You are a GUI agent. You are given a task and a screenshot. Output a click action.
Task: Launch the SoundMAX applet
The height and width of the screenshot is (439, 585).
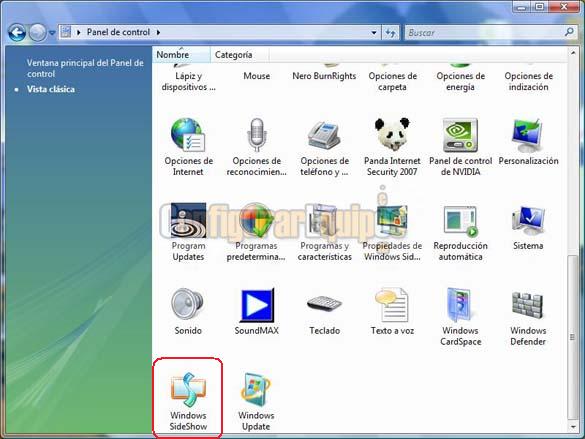(x=257, y=305)
